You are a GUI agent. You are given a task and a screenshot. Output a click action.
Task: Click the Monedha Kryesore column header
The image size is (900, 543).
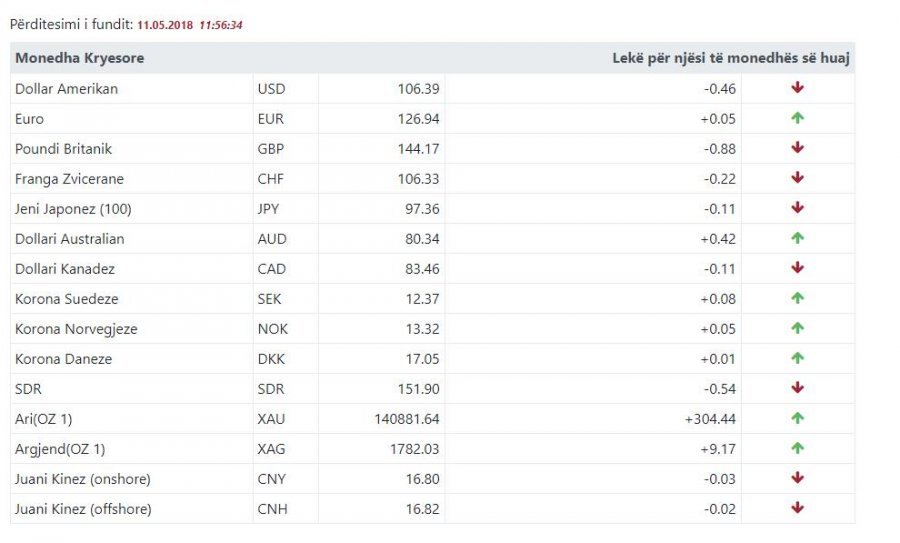pos(79,58)
